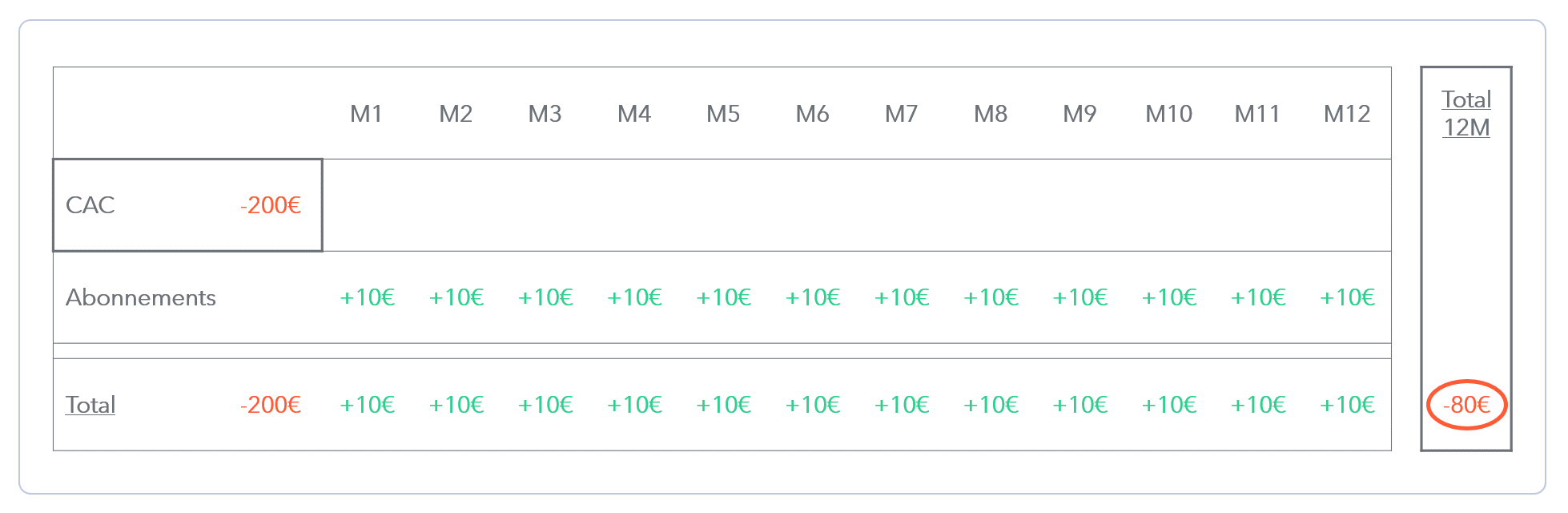The width and height of the screenshot is (1568, 513).
Task: Click the M10 column header
Action: click(x=1169, y=114)
